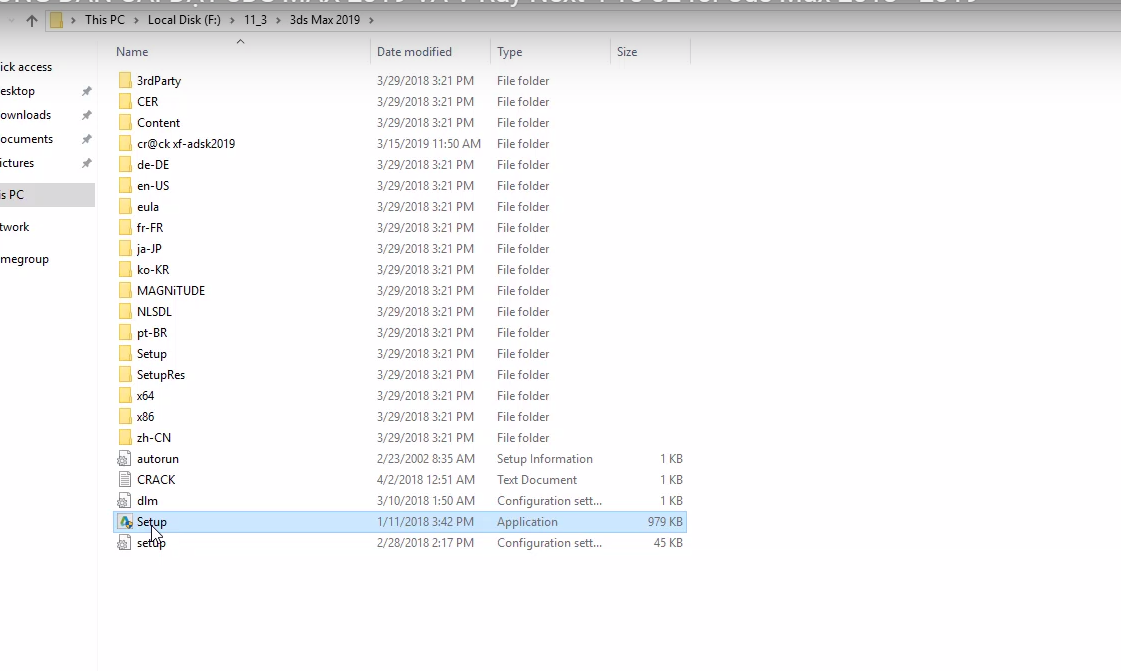
Task: Click the autorun setup information icon
Action: coord(125,459)
